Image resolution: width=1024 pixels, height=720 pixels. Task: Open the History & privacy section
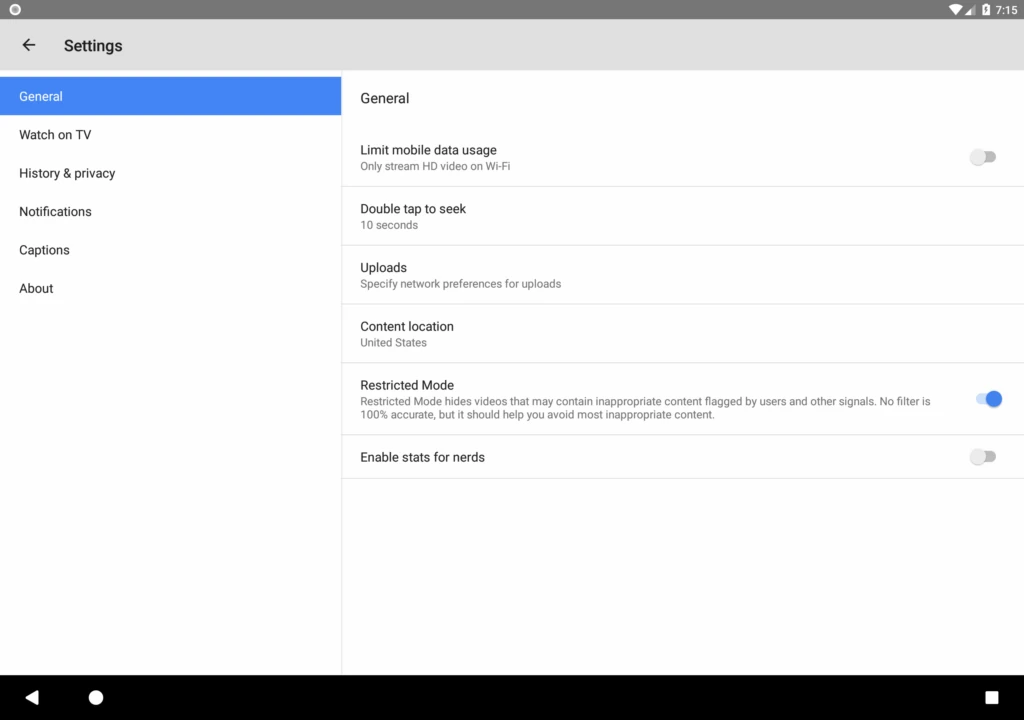coord(66,173)
